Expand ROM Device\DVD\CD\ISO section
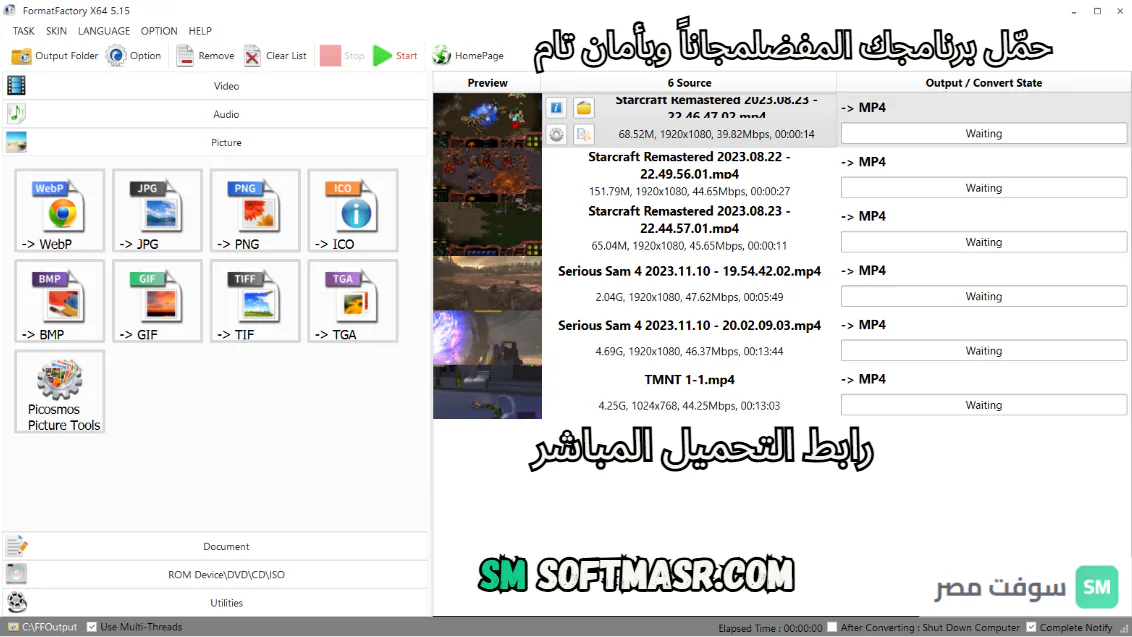This screenshot has width=1132, height=637. point(216,574)
